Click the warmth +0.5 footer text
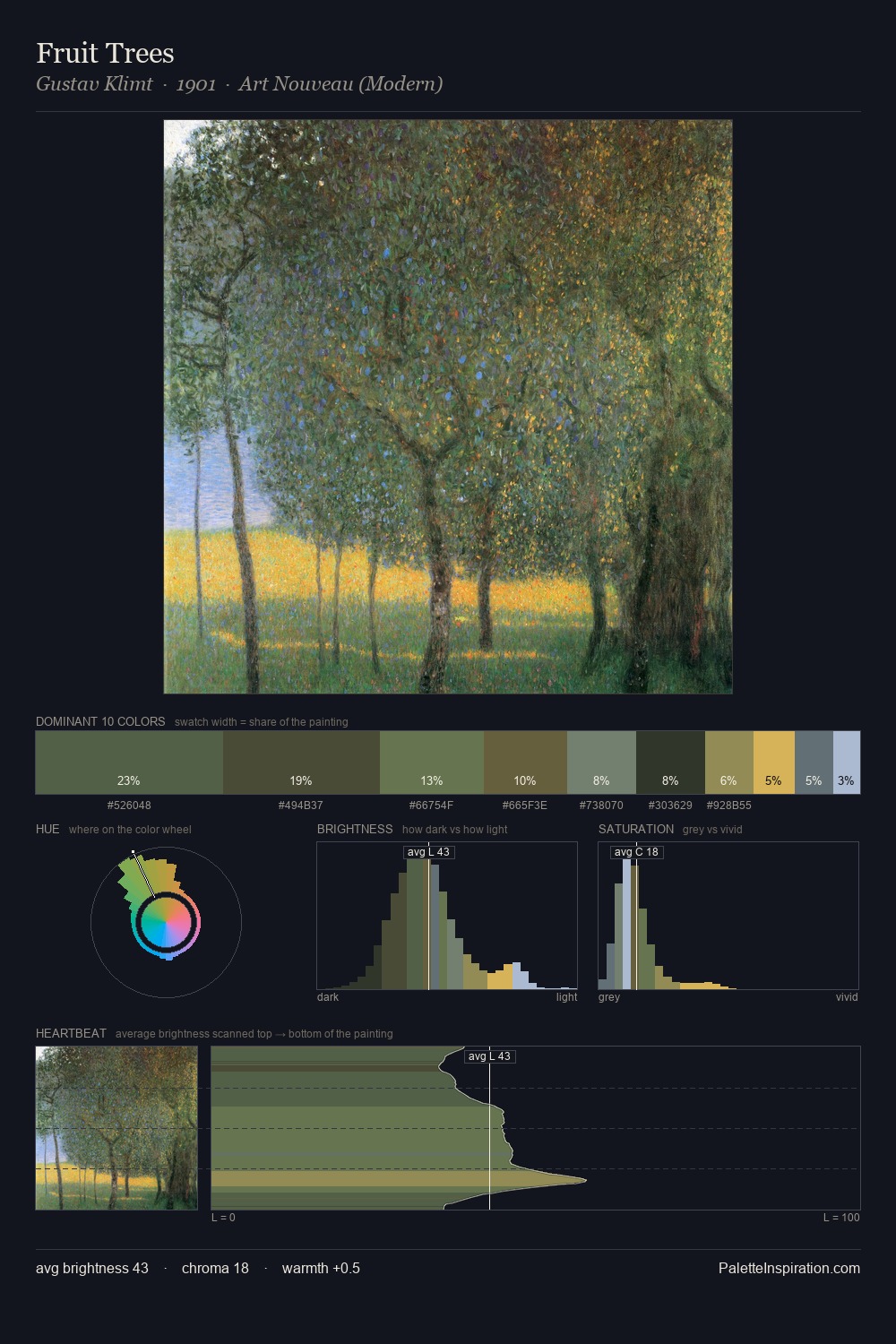Viewport: 896px width, 1344px height. pyautogui.click(x=321, y=1269)
